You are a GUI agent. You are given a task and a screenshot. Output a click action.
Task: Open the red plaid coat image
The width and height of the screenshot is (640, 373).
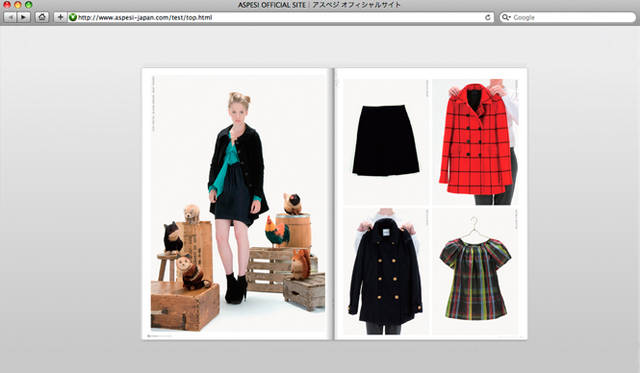pyautogui.click(x=476, y=139)
